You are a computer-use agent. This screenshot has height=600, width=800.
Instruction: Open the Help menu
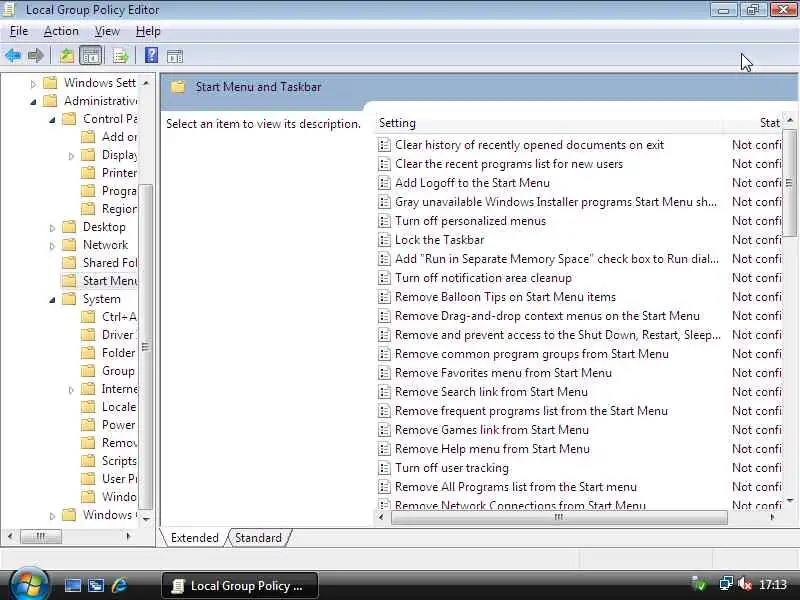coord(148,31)
